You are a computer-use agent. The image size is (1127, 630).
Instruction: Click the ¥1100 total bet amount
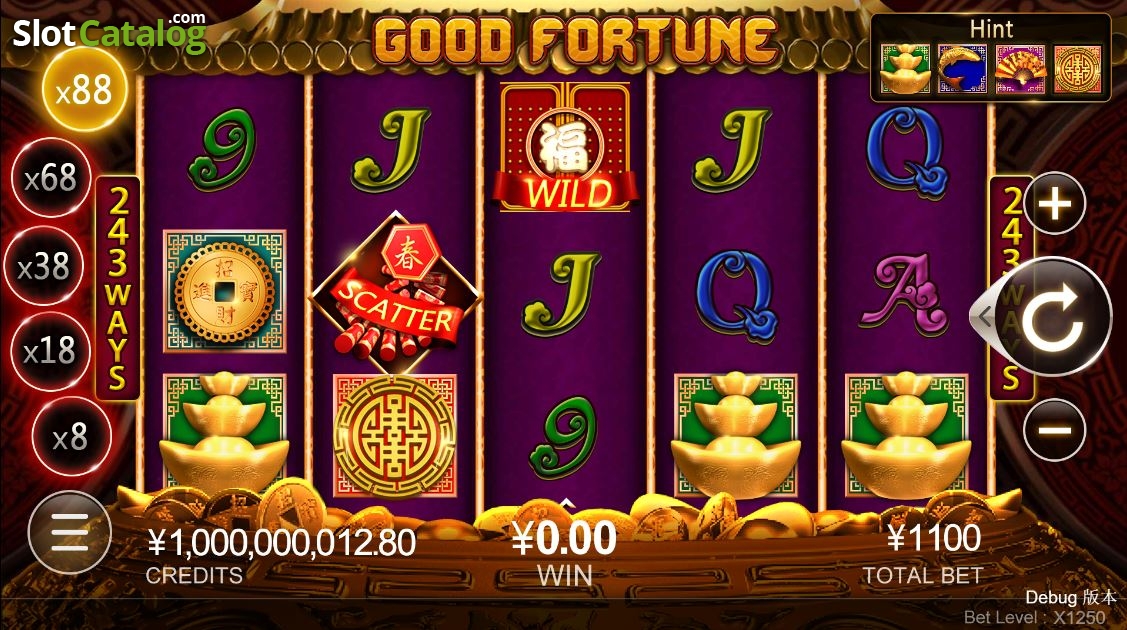[933, 537]
